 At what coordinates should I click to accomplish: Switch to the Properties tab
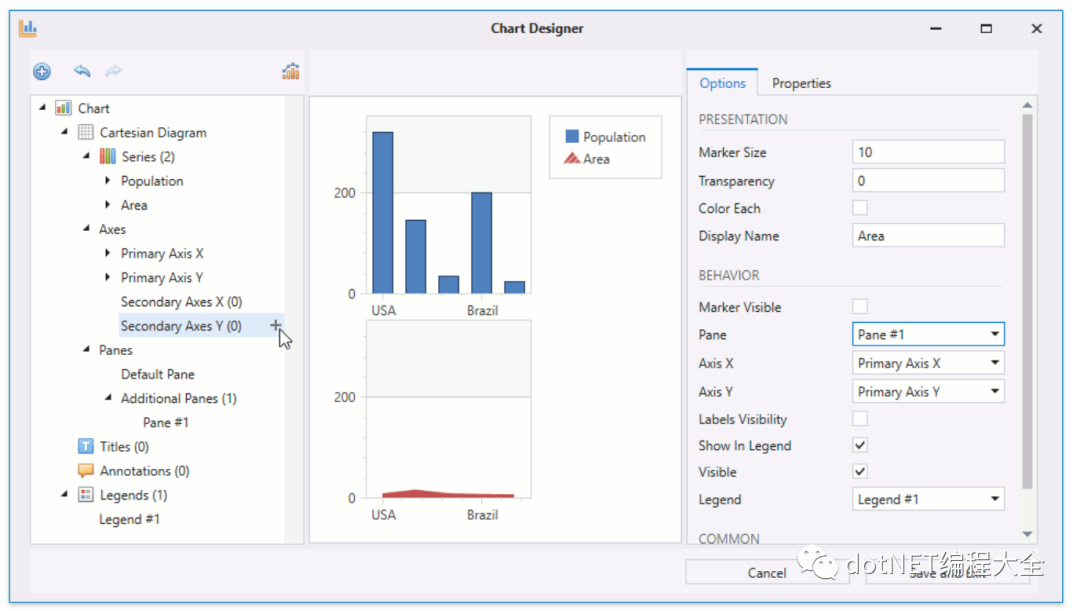point(801,83)
